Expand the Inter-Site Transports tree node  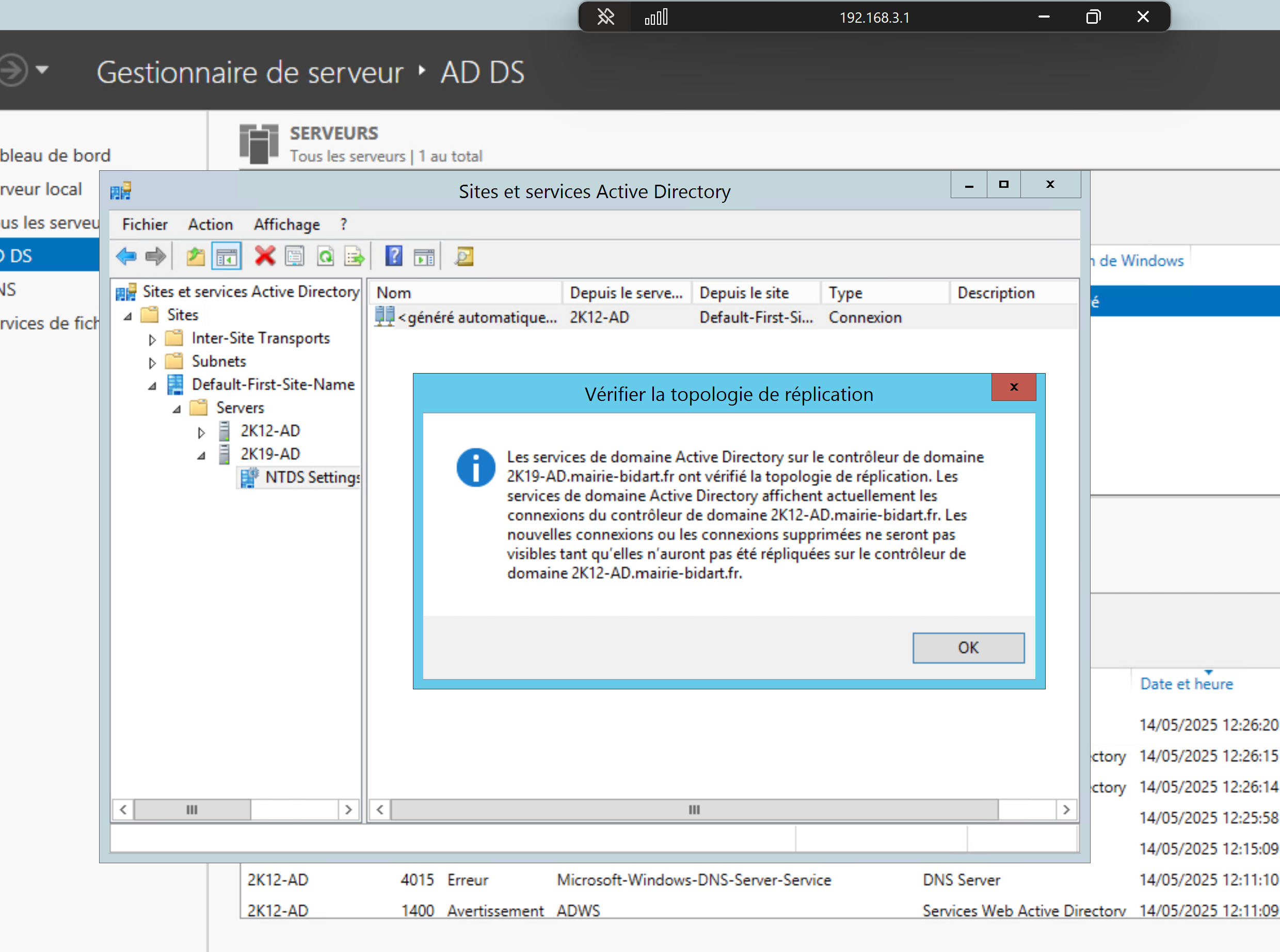coord(152,340)
